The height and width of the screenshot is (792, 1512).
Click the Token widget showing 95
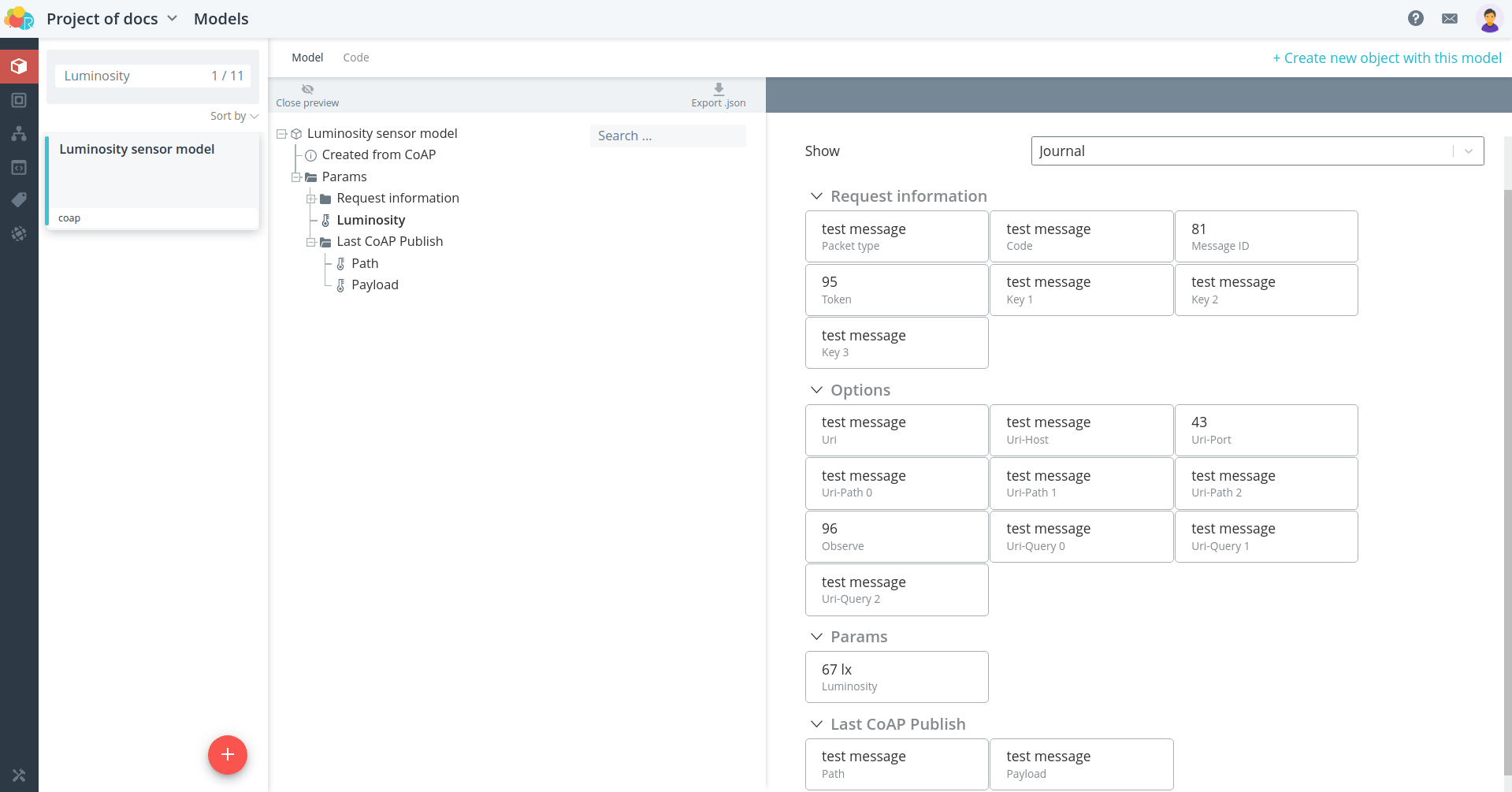[x=897, y=290]
